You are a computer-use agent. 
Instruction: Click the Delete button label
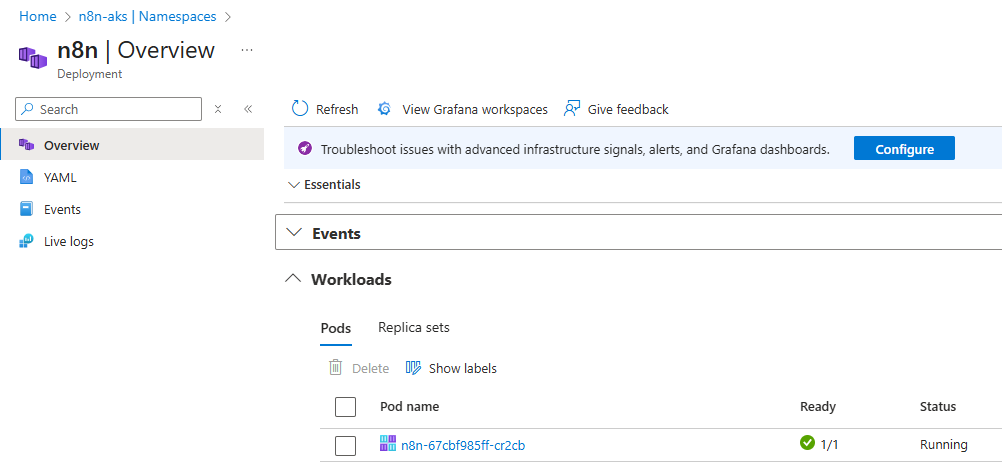[x=371, y=368]
